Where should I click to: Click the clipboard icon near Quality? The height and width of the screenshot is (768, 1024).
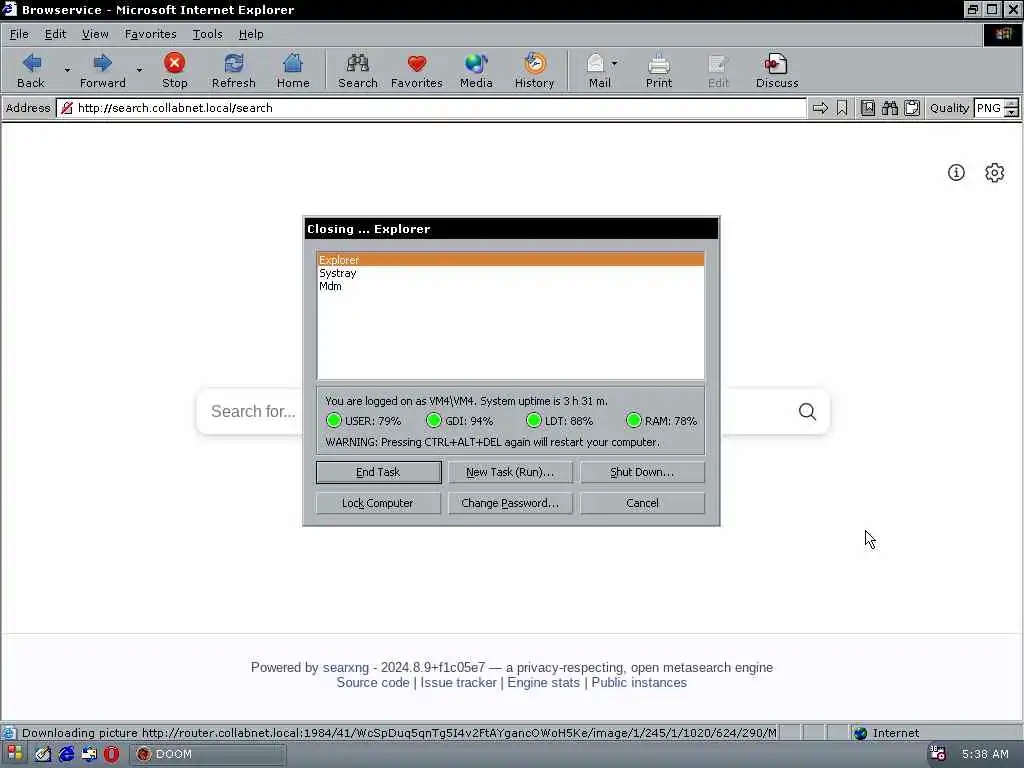(x=912, y=108)
